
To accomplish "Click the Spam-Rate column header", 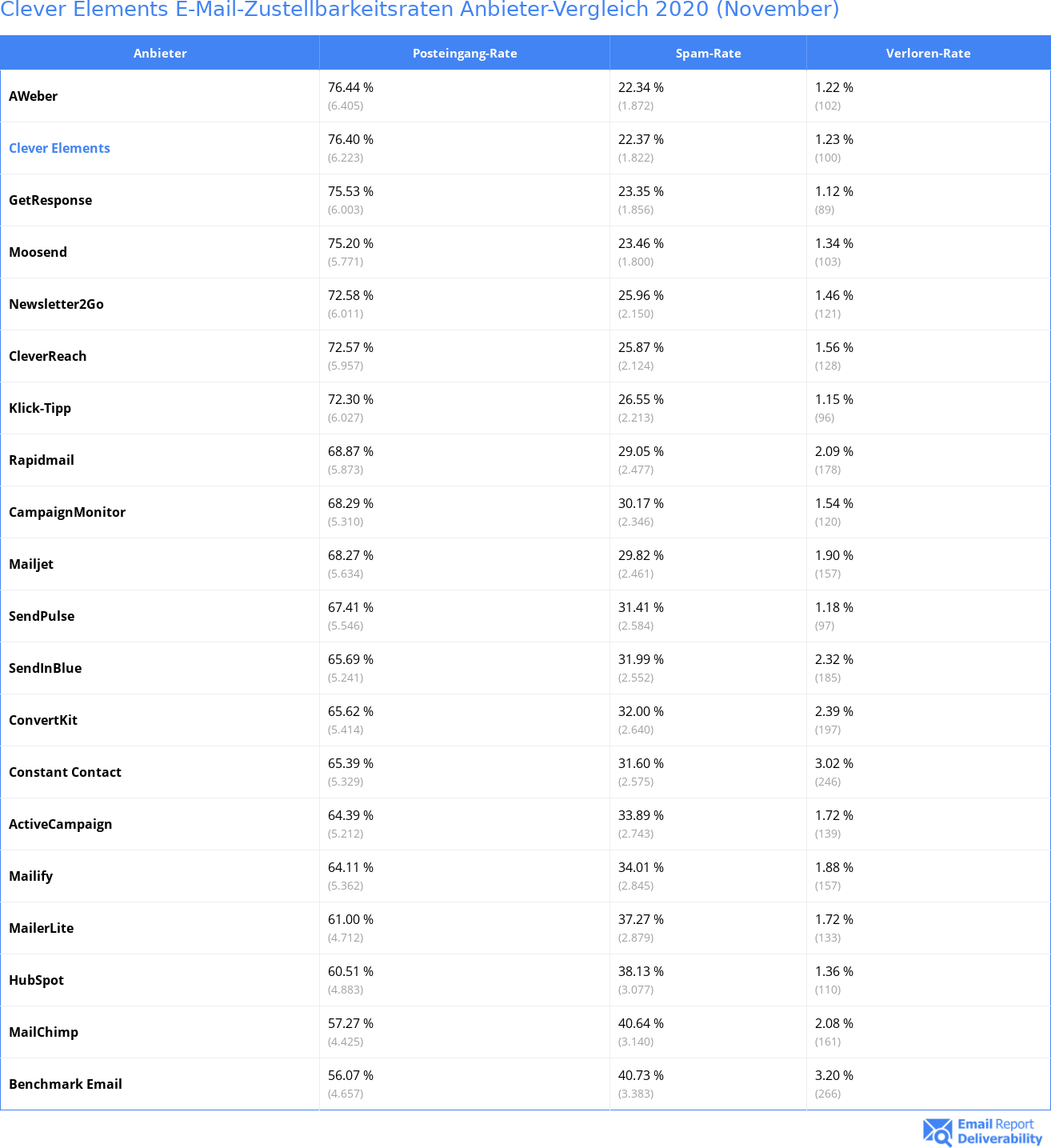I will tap(709, 53).
